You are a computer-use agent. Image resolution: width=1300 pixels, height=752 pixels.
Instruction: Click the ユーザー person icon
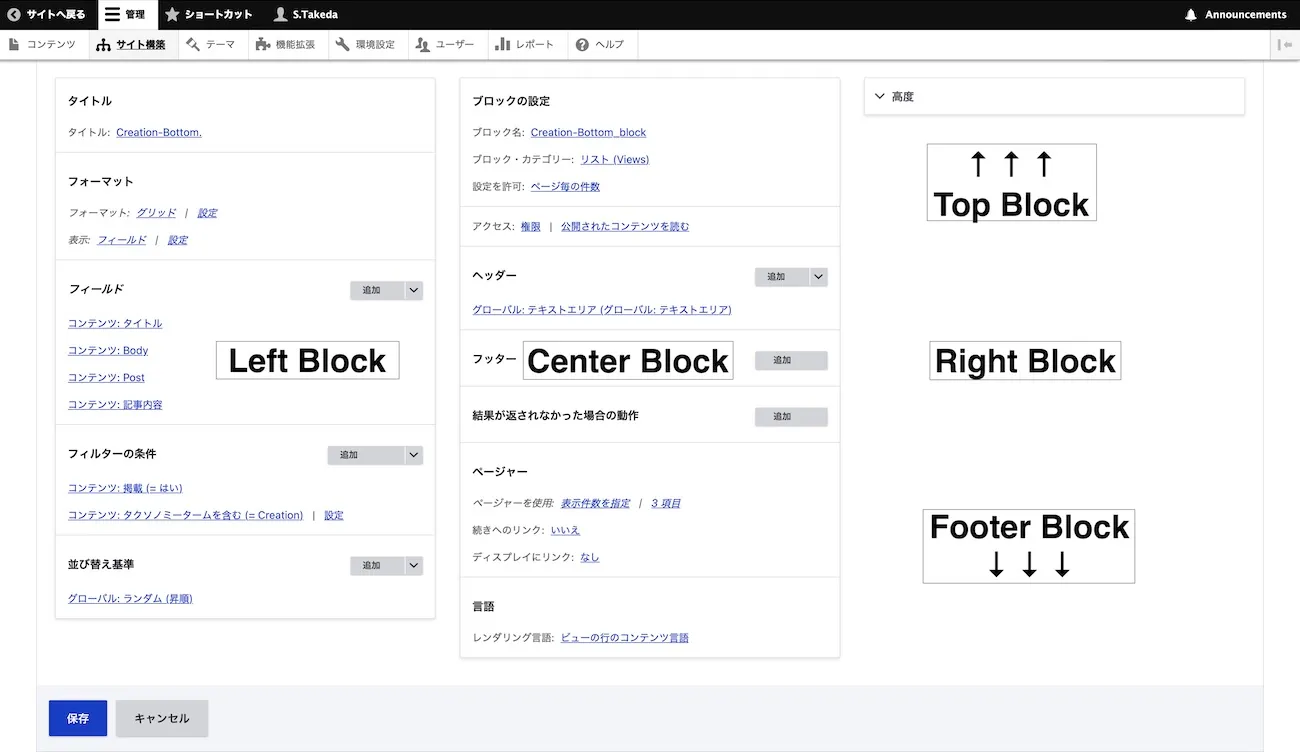click(423, 45)
